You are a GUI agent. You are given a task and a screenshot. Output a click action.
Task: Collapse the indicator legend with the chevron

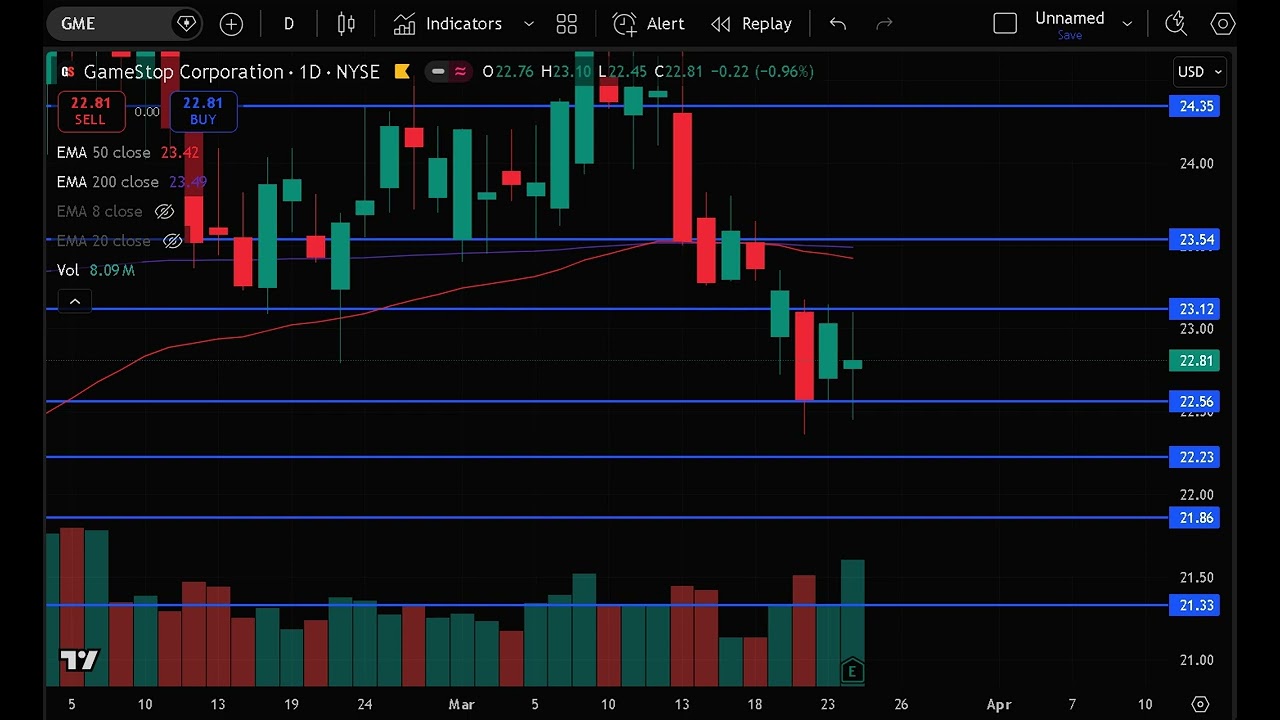tap(75, 300)
